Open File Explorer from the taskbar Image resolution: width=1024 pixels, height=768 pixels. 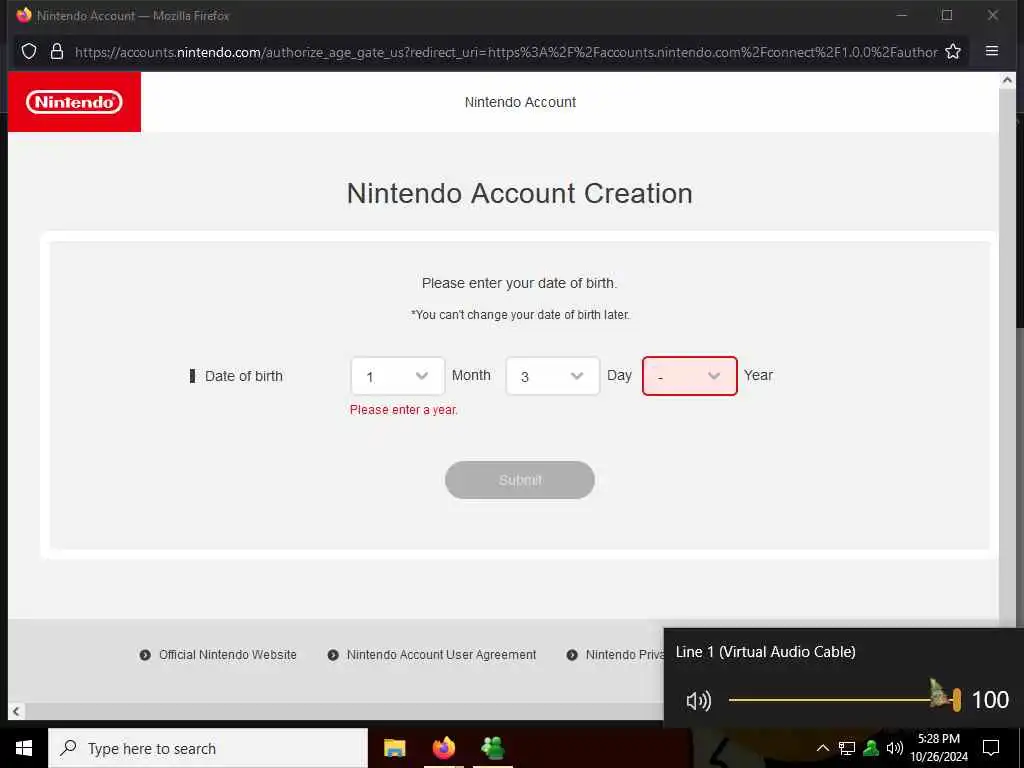[394, 748]
